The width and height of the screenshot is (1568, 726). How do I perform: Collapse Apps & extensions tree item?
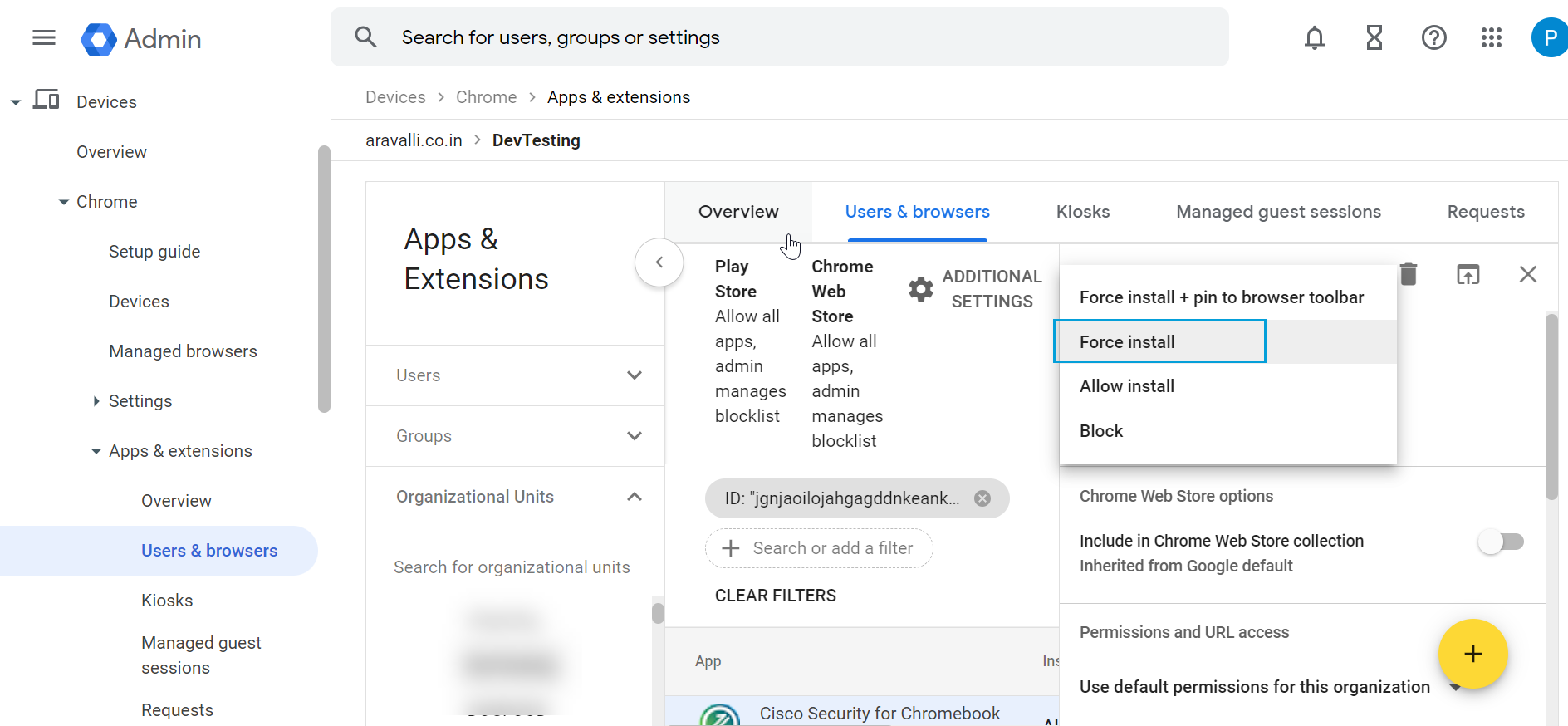96,451
